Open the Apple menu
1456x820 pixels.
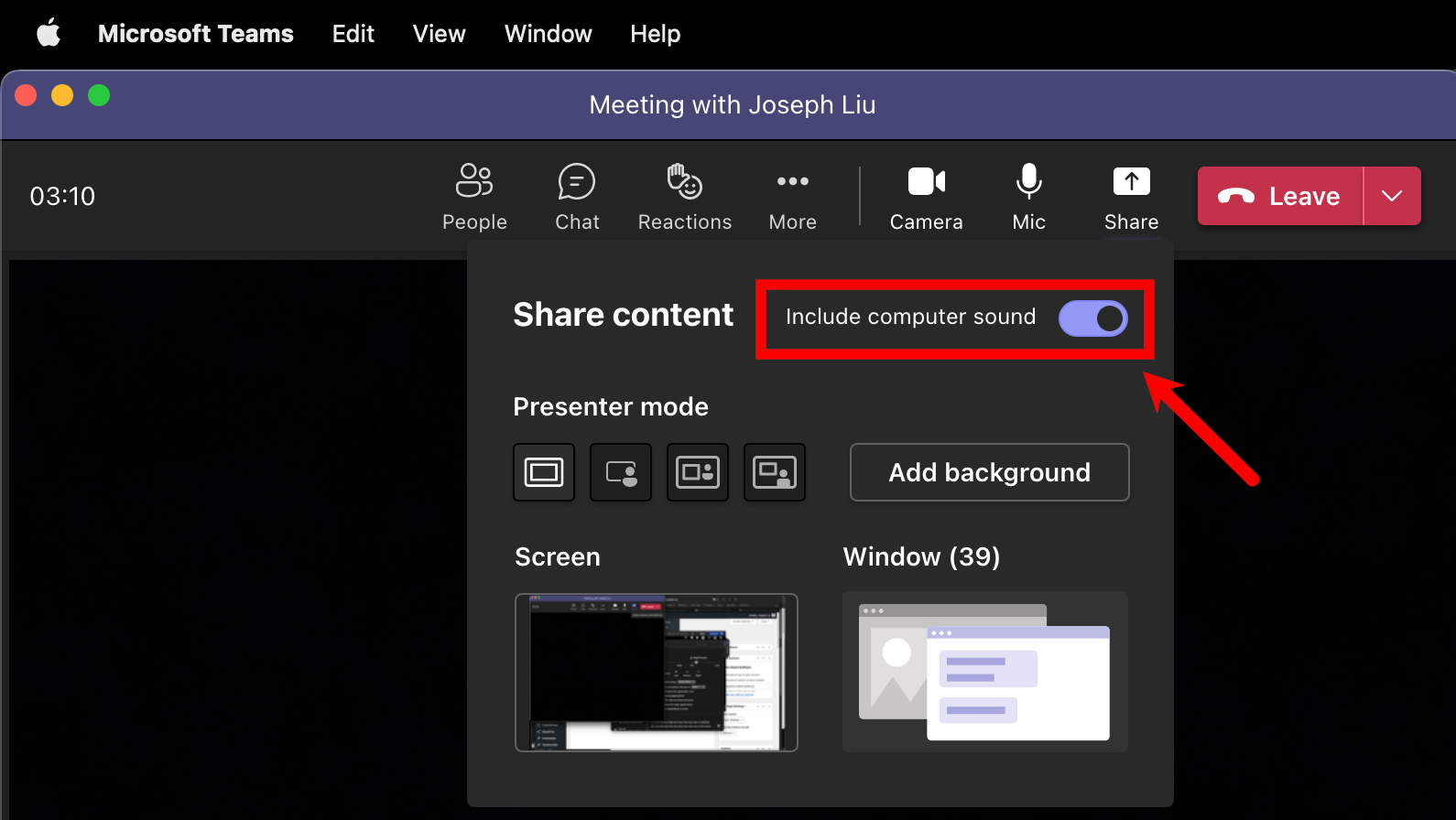coord(49,34)
